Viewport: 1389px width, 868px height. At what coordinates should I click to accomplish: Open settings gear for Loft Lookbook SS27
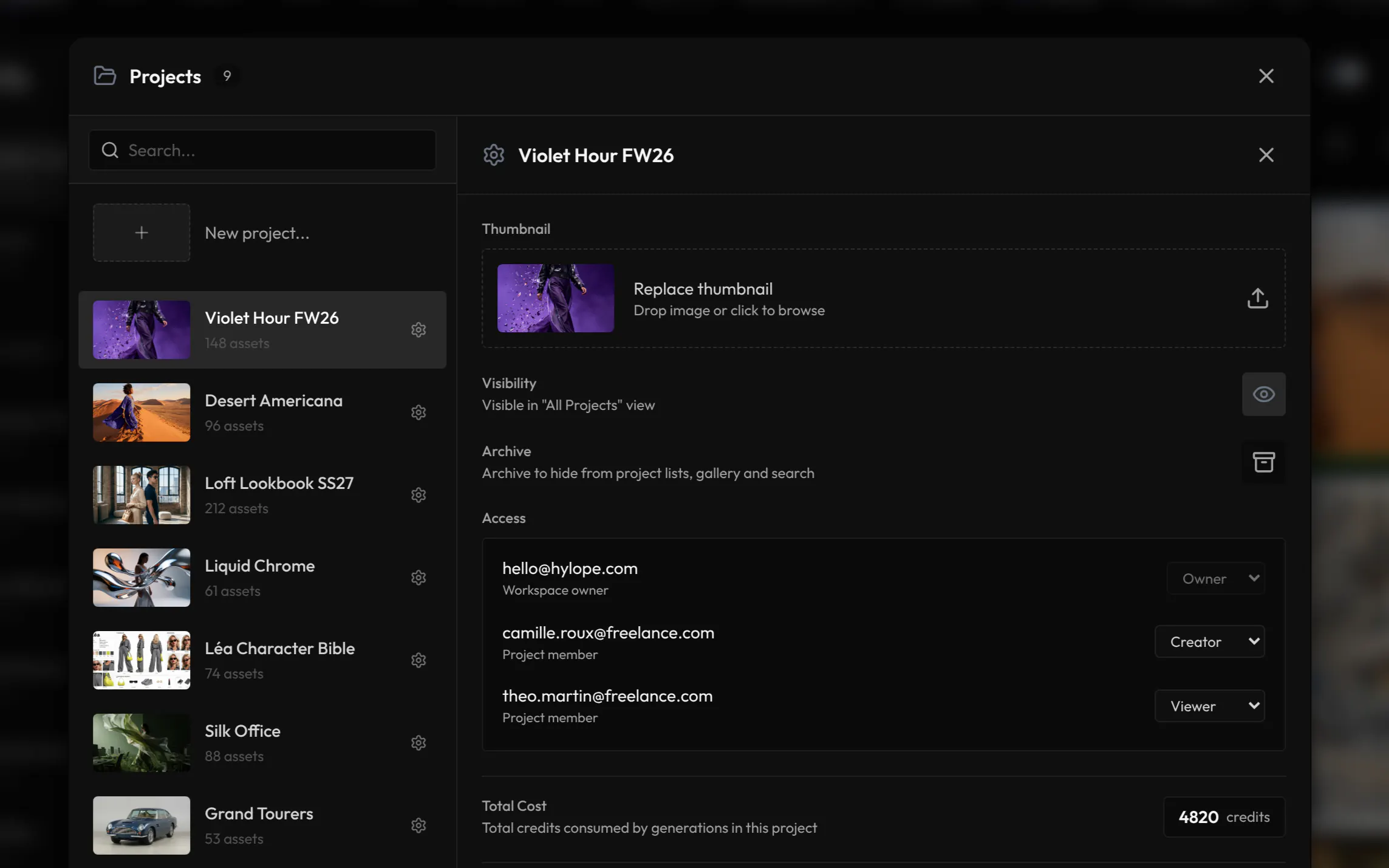pos(418,495)
